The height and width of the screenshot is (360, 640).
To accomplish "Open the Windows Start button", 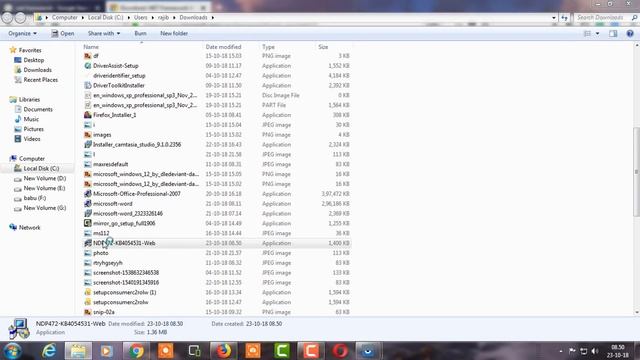I will point(12,351).
